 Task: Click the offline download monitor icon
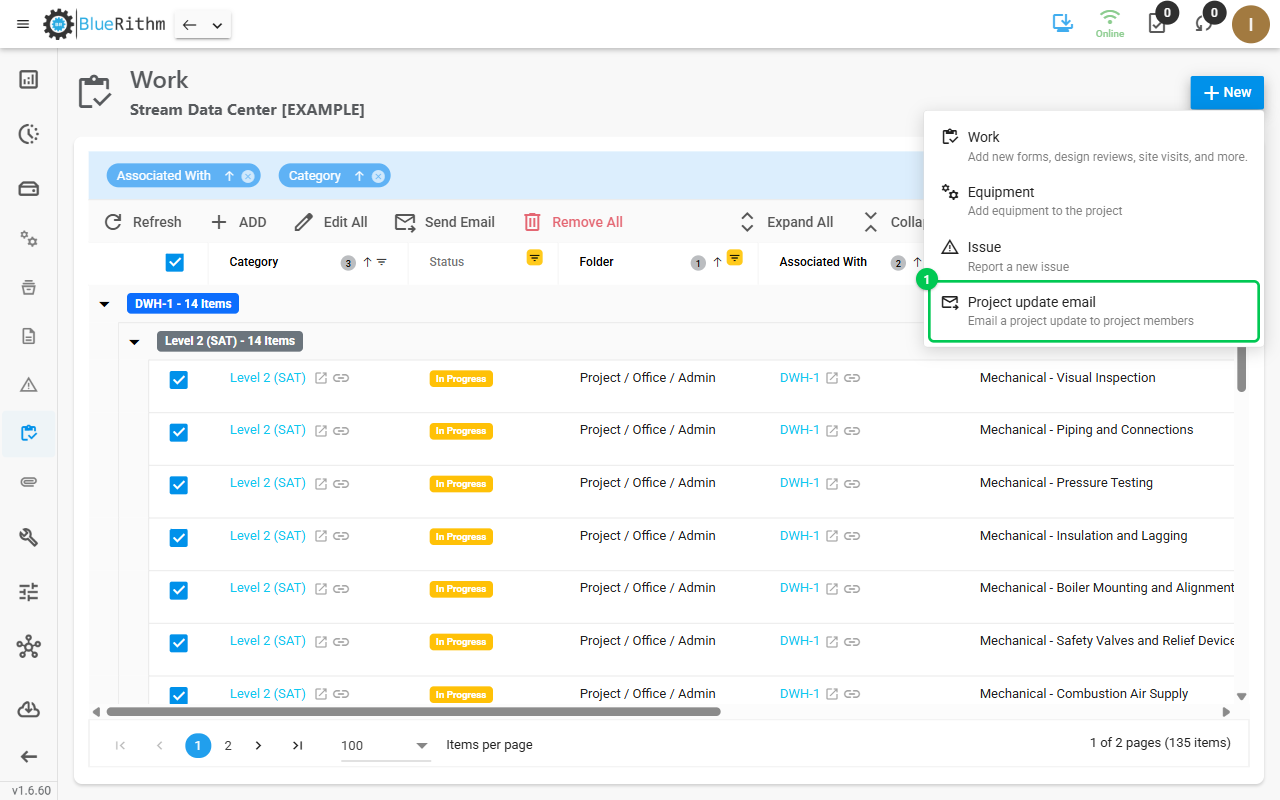(x=1063, y=22)
